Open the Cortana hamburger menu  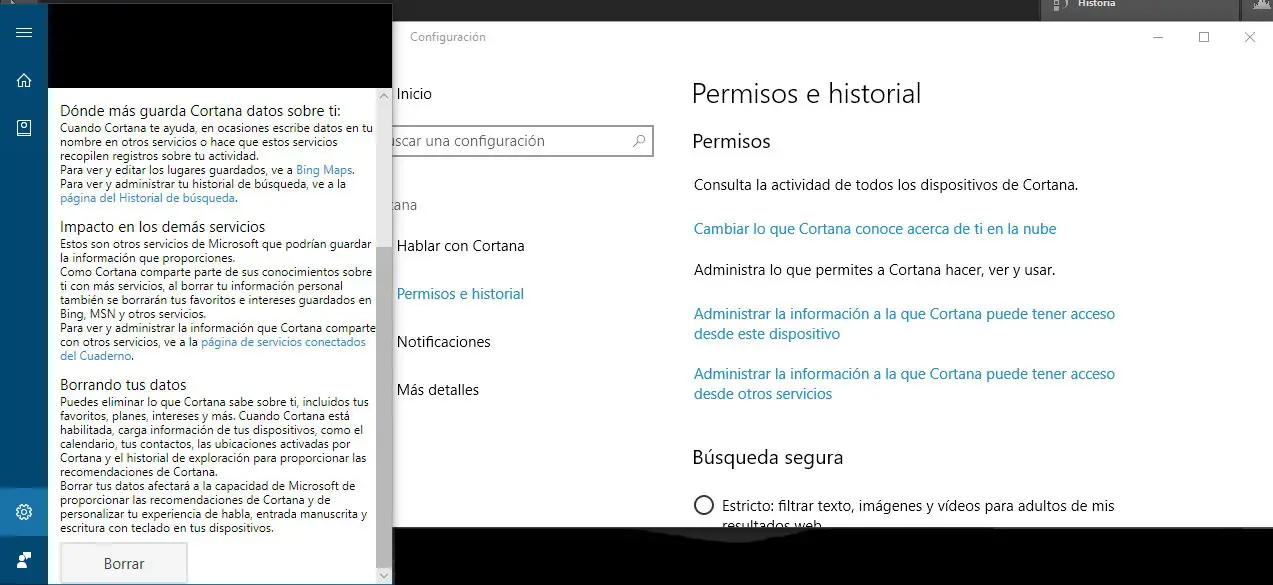[24, 32]
